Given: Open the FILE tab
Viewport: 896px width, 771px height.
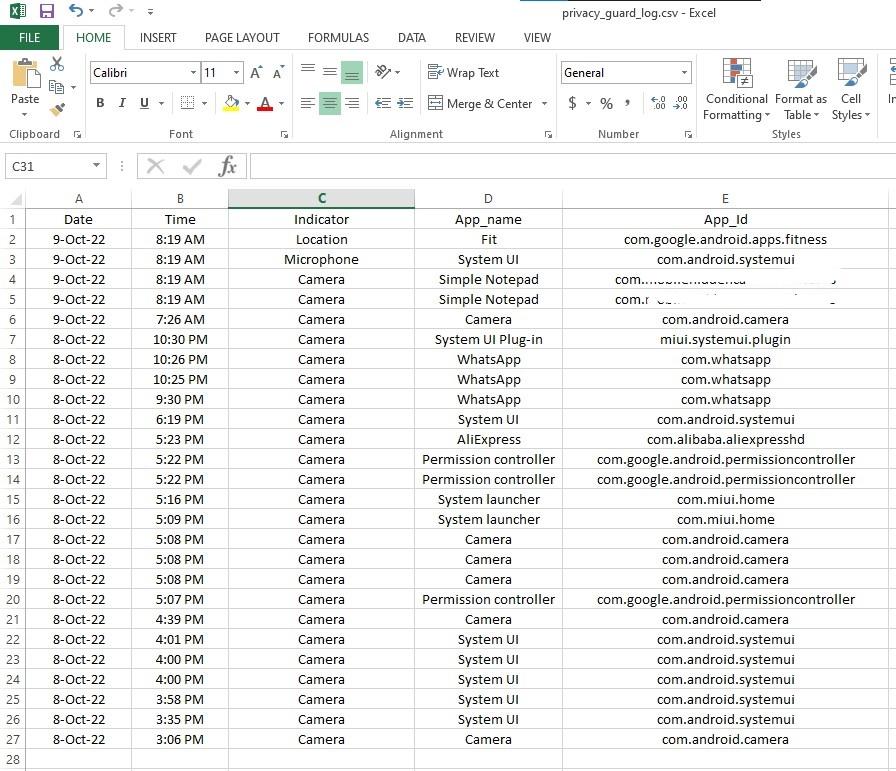Looking at the screenshot, I should pyautogui.click(x=29, y=38).
